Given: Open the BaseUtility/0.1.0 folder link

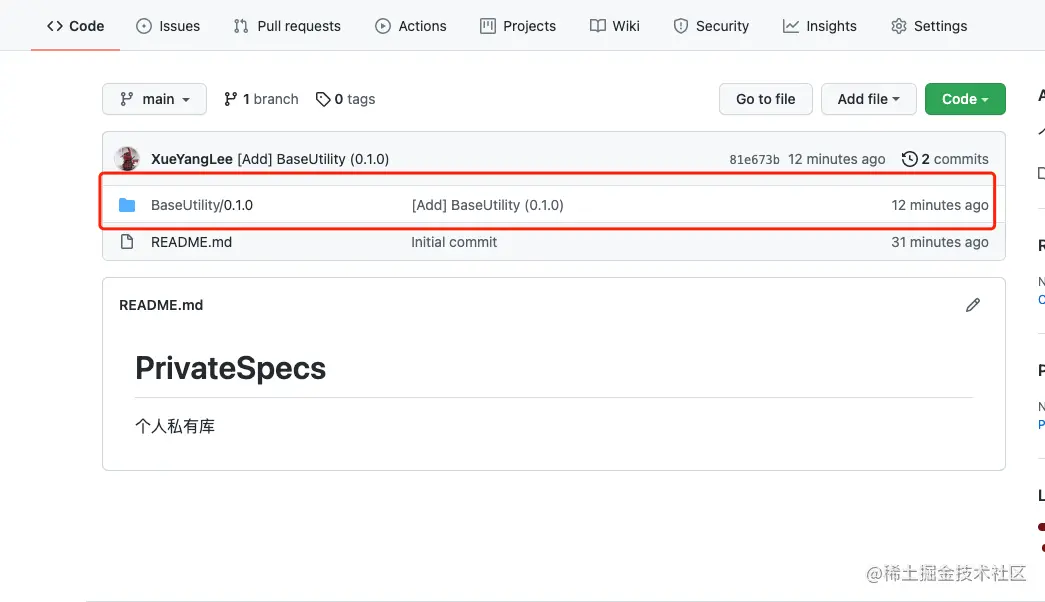Looking at the screenshot, I should click(x=202, y=205).
